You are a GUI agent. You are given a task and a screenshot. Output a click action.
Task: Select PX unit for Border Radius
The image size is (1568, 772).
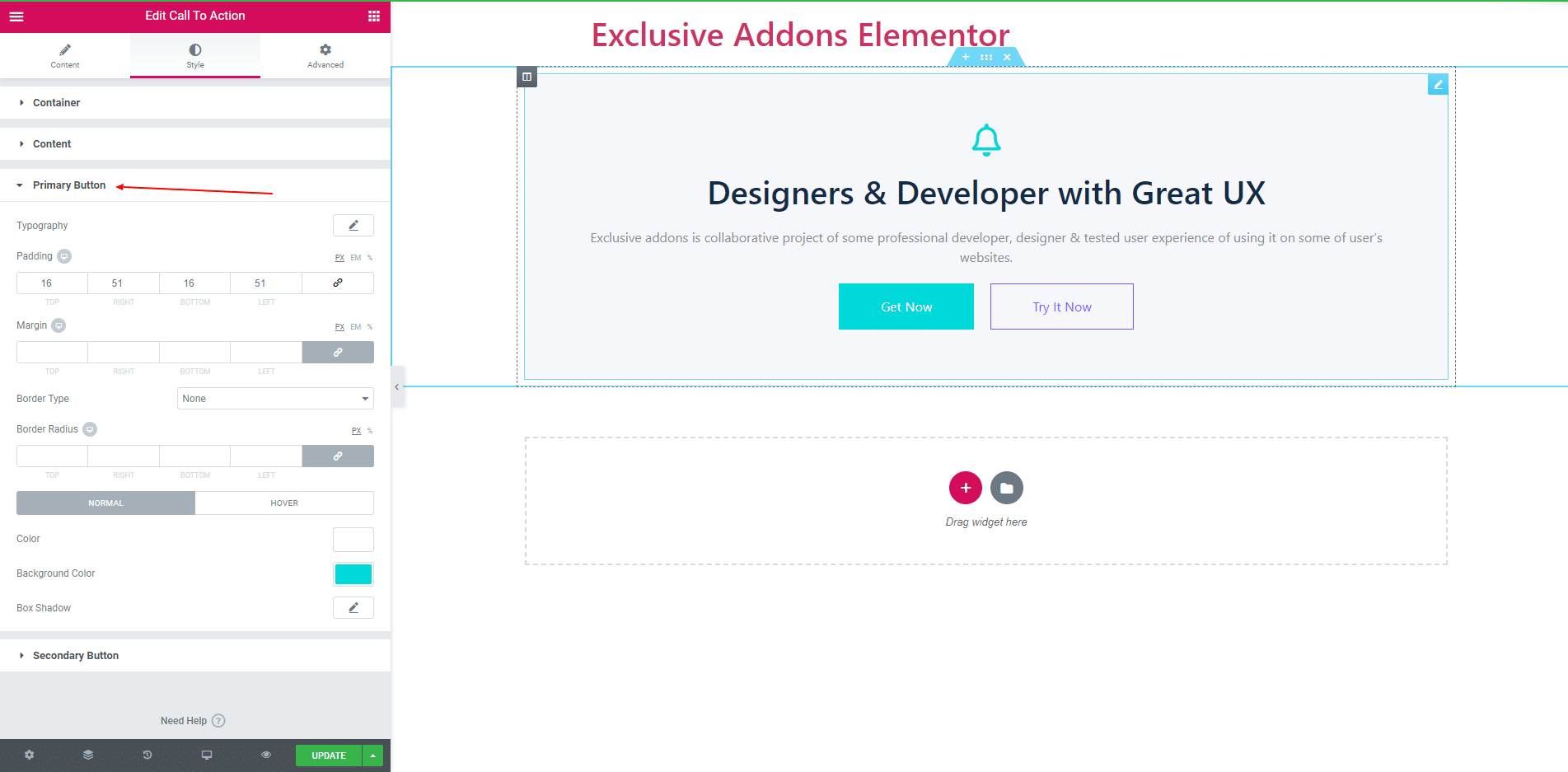356,431
